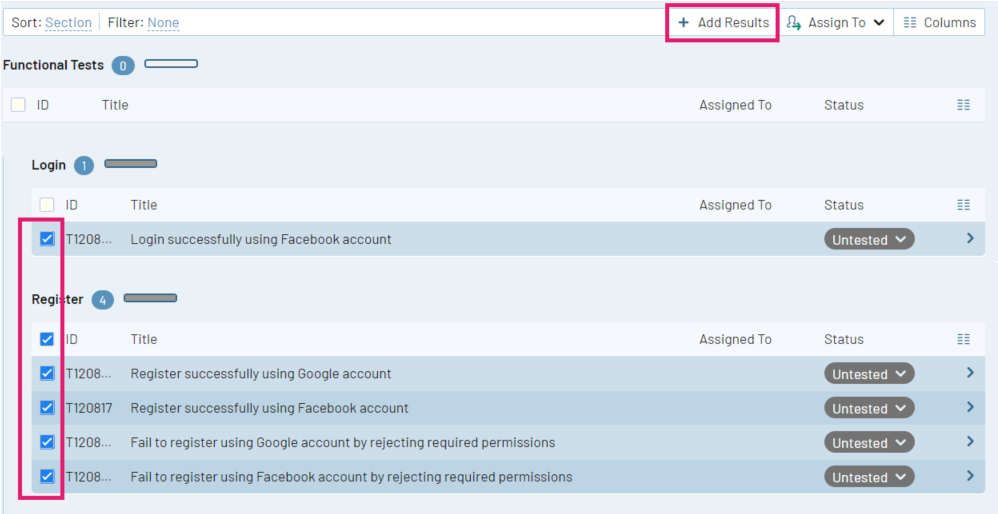
Task: Open details arrow for Fail to register Facebook test
Action: click(x=969, y=476)
